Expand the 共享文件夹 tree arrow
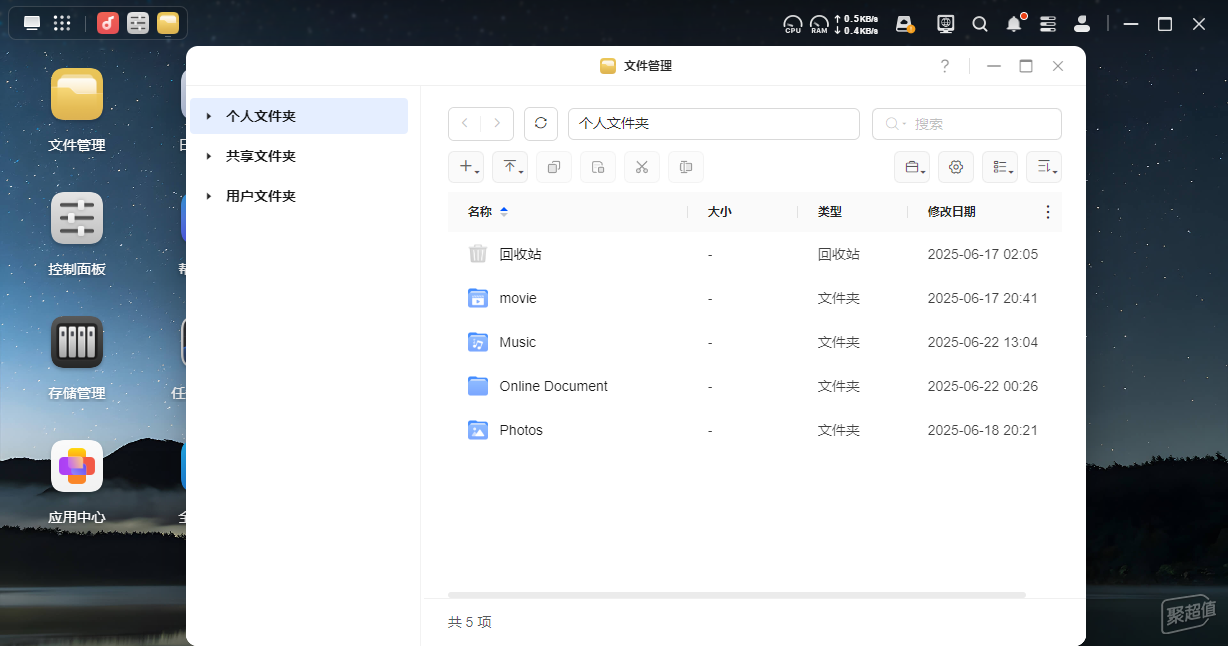The width and height of the screenshot is (1228, 646). [209, 156]
